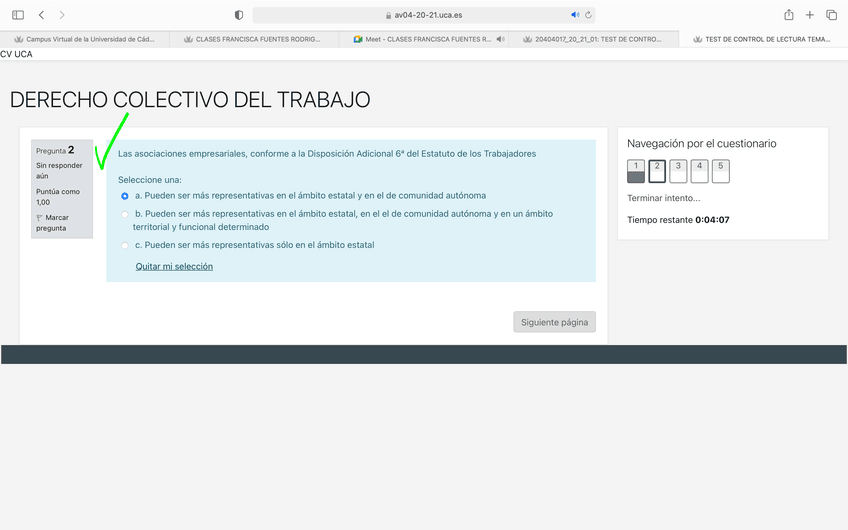Click Marcar pregunta to flag question
This screenshot has width=848, height=530.
pyautogui.click(x=52, y=223)
